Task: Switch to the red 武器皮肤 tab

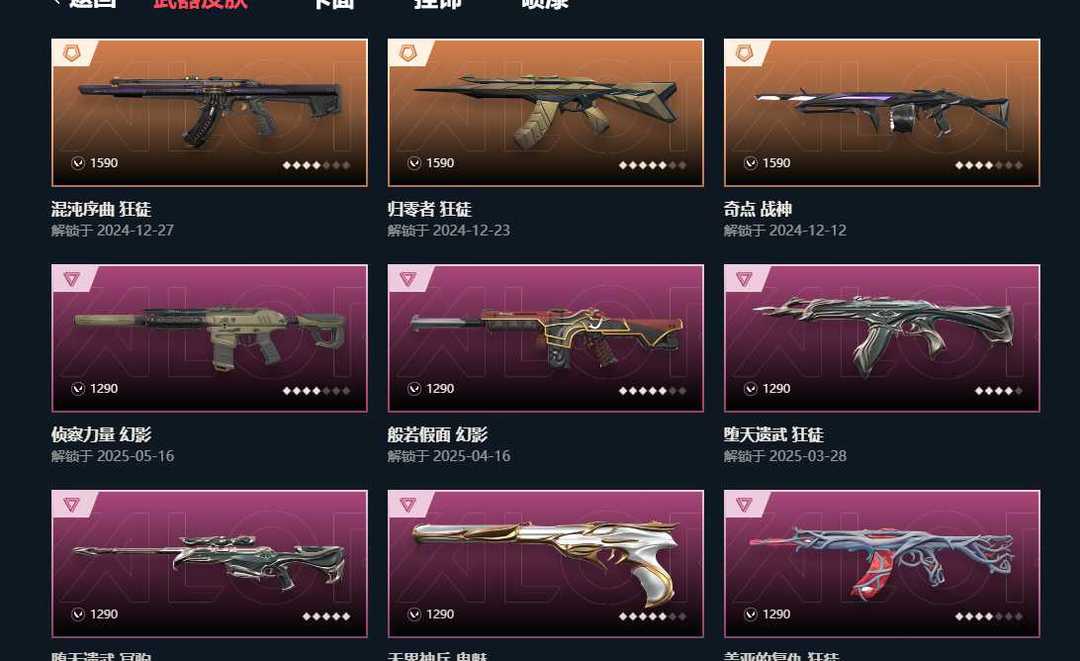Action: [x=200, y=3]
